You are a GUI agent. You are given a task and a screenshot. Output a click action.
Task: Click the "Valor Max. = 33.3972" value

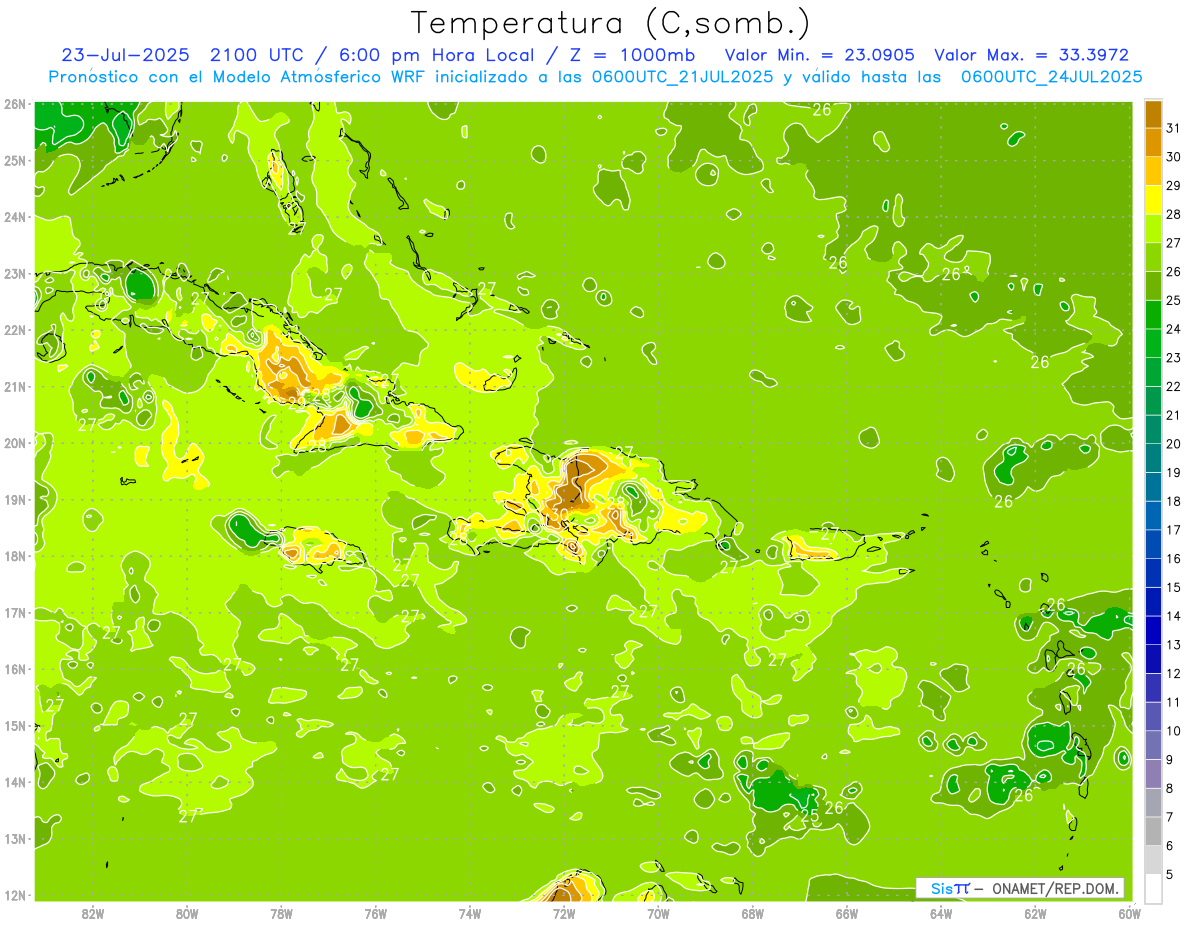(1031, 55)
